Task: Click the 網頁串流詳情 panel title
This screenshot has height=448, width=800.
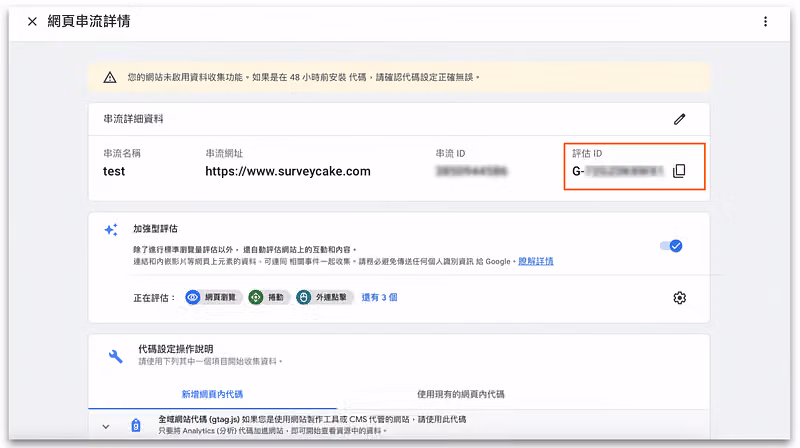Action: click(x=89, y=21)
